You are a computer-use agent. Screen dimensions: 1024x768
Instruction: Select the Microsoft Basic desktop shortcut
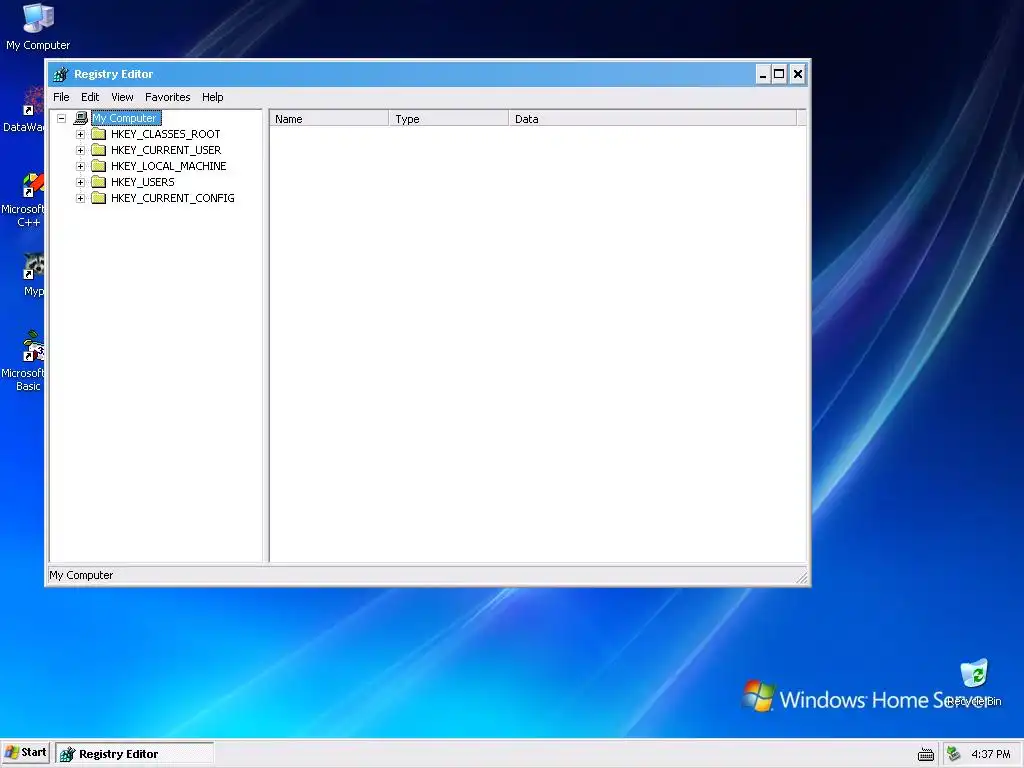pos(23,360)
